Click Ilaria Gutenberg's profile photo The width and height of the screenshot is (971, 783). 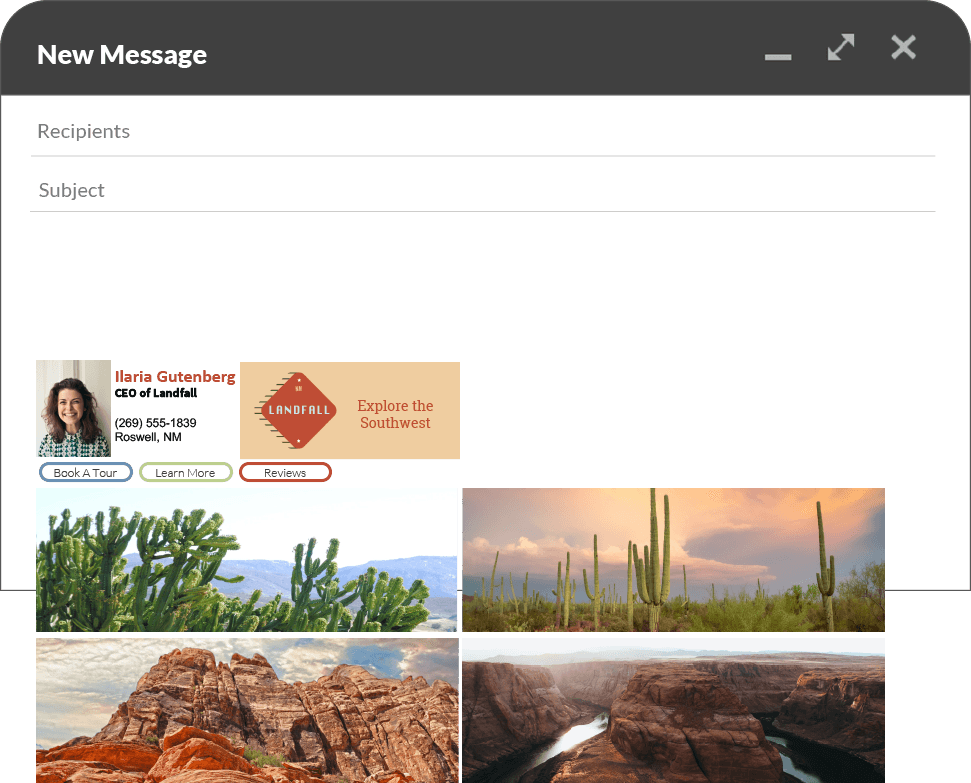74,409
